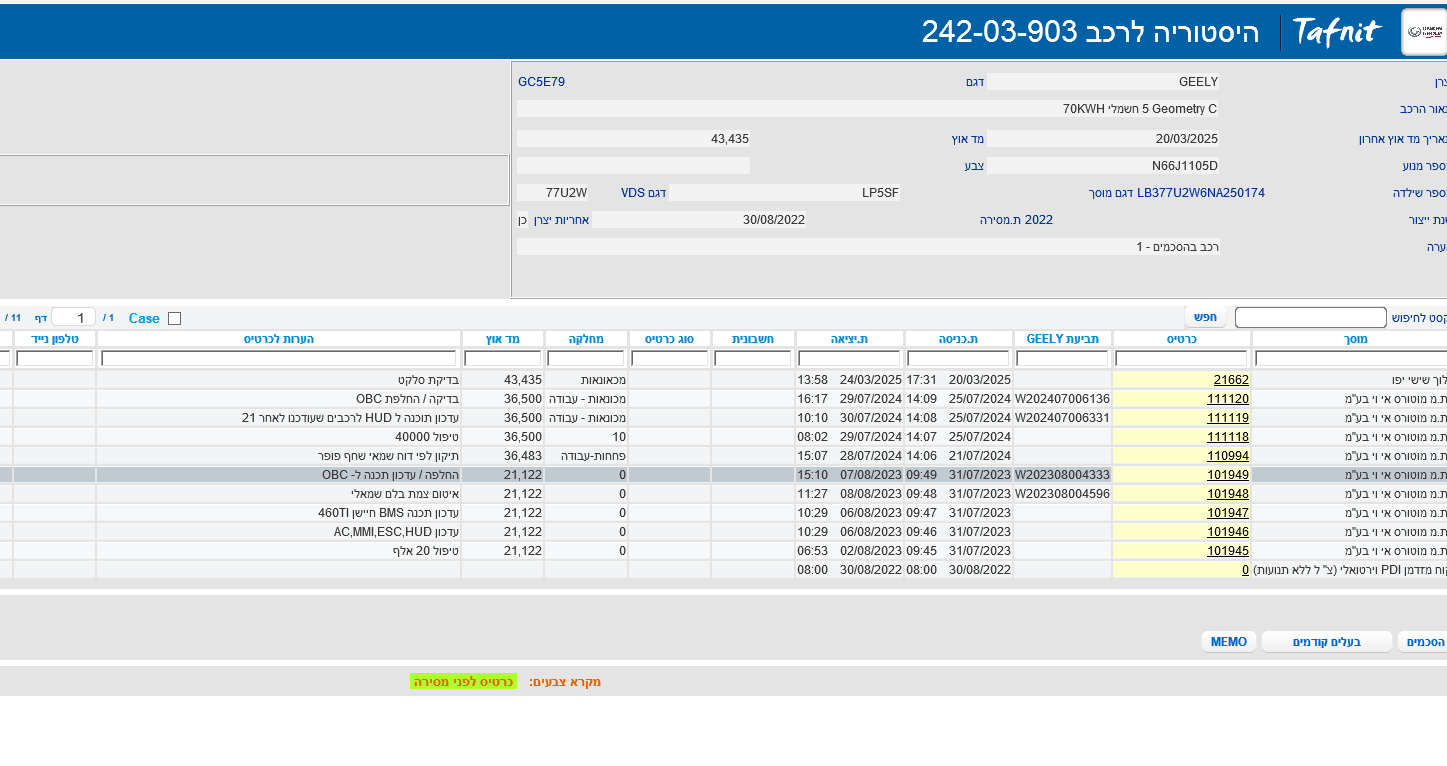Select claim cell W202407006136

[x=1062, y=399]
